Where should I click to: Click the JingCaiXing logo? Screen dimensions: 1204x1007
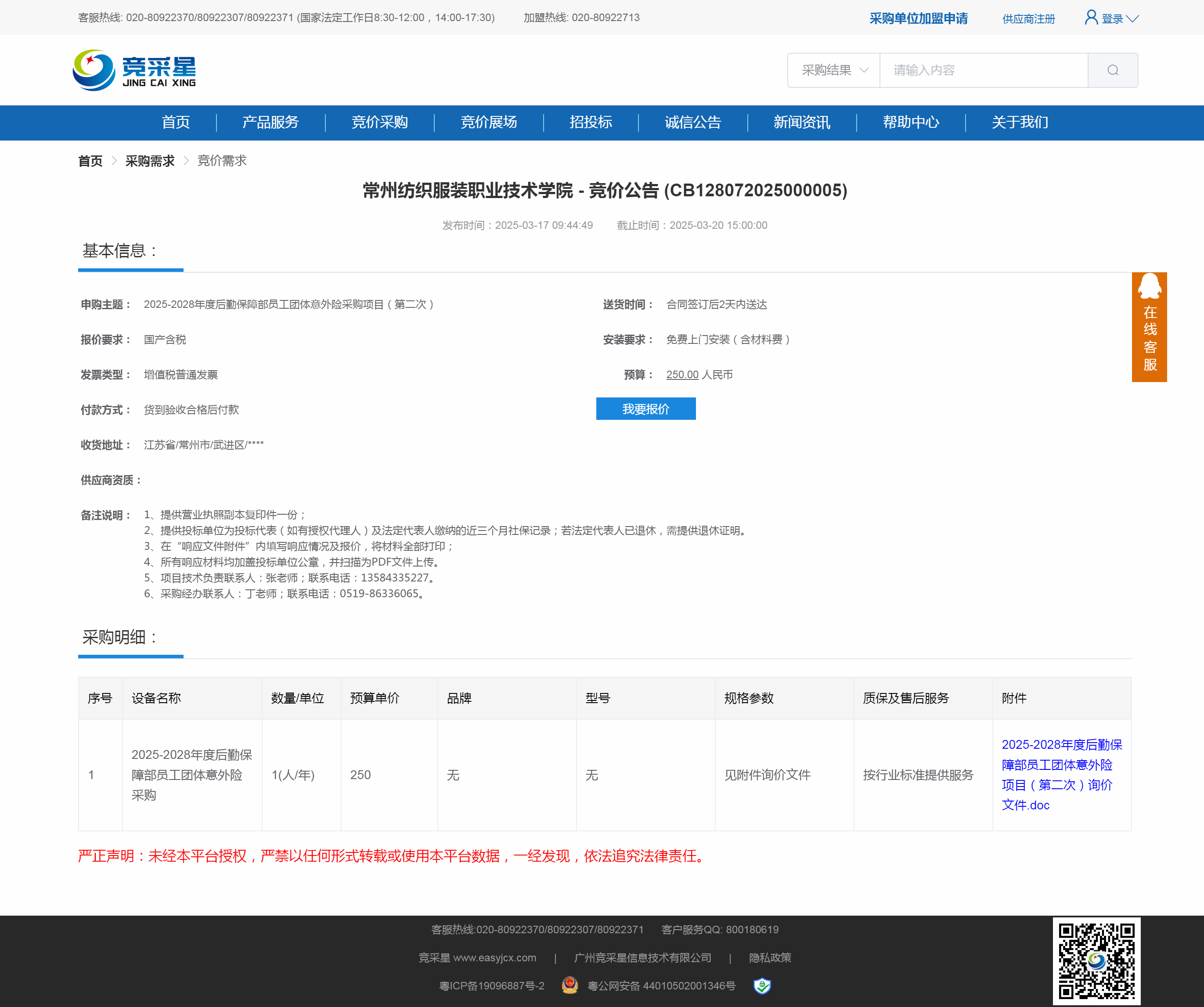pyautogui.click(x=134, y=70)
